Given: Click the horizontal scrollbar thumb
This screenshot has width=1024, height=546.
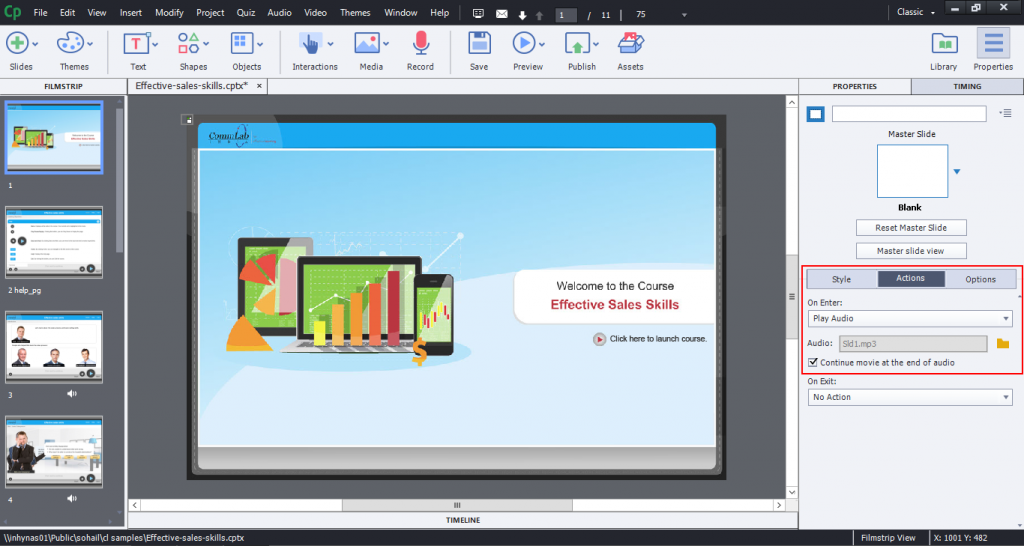Looking at the screenshot, I should point(457,505).
